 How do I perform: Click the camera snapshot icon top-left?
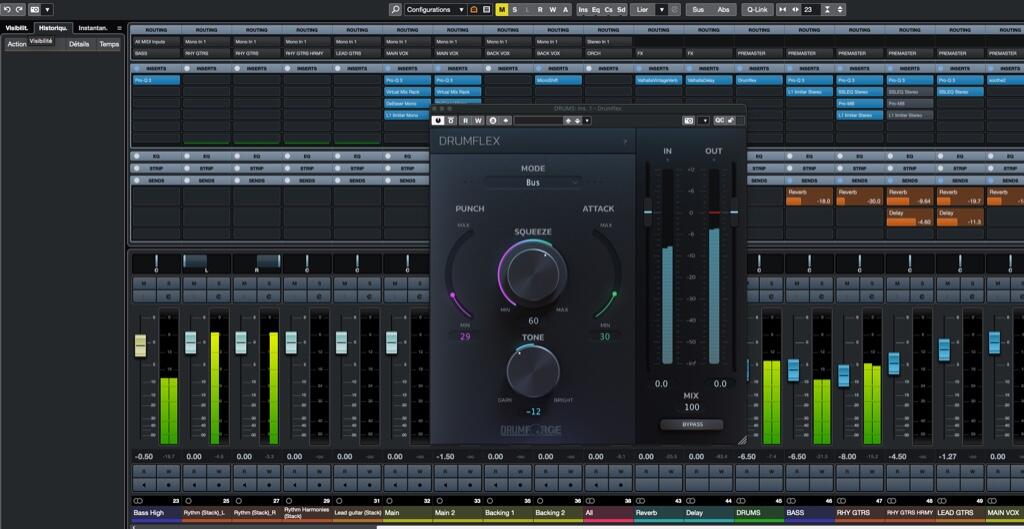[35, 10]
